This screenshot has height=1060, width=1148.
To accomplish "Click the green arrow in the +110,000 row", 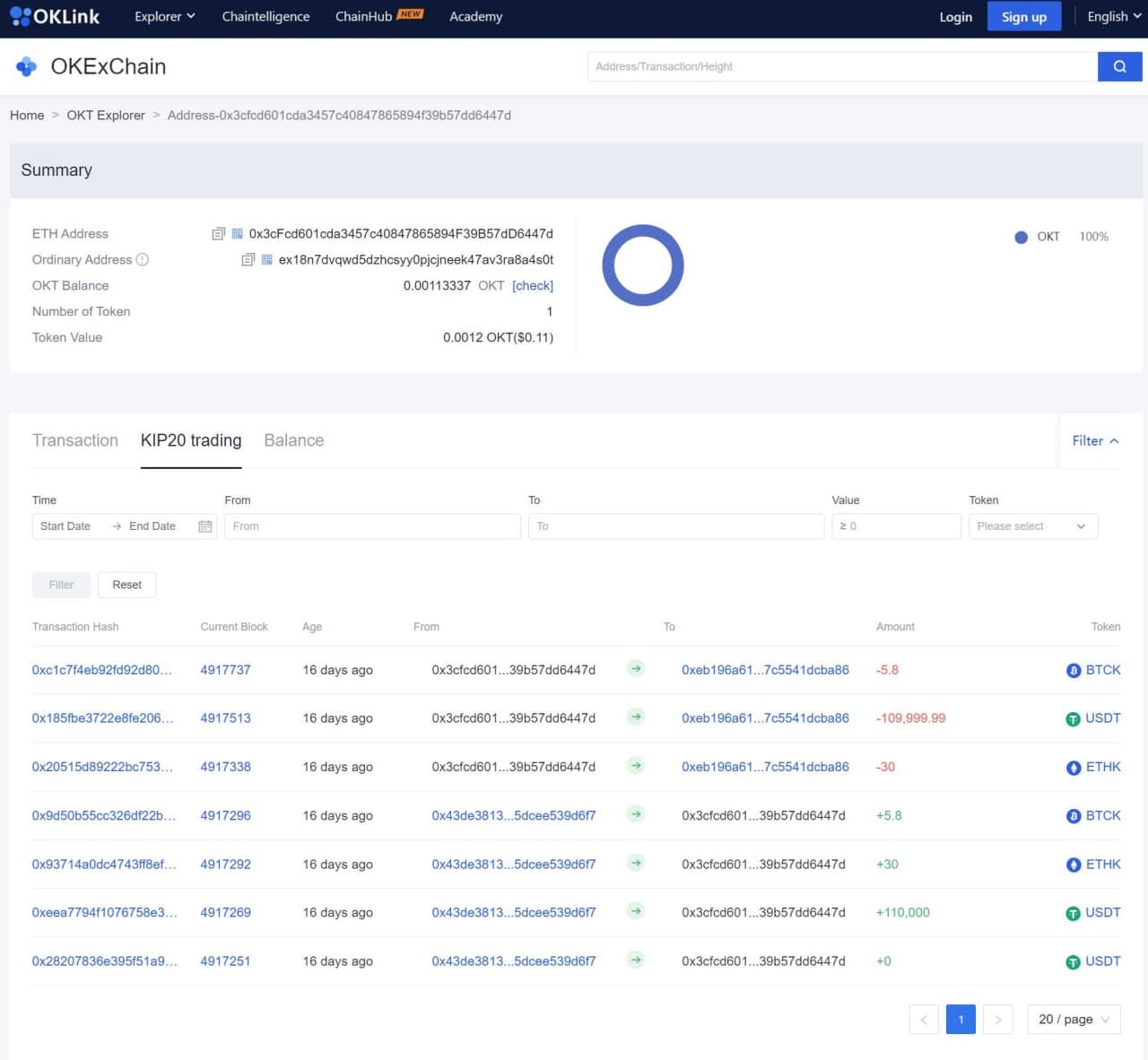I will click(636, 911).
